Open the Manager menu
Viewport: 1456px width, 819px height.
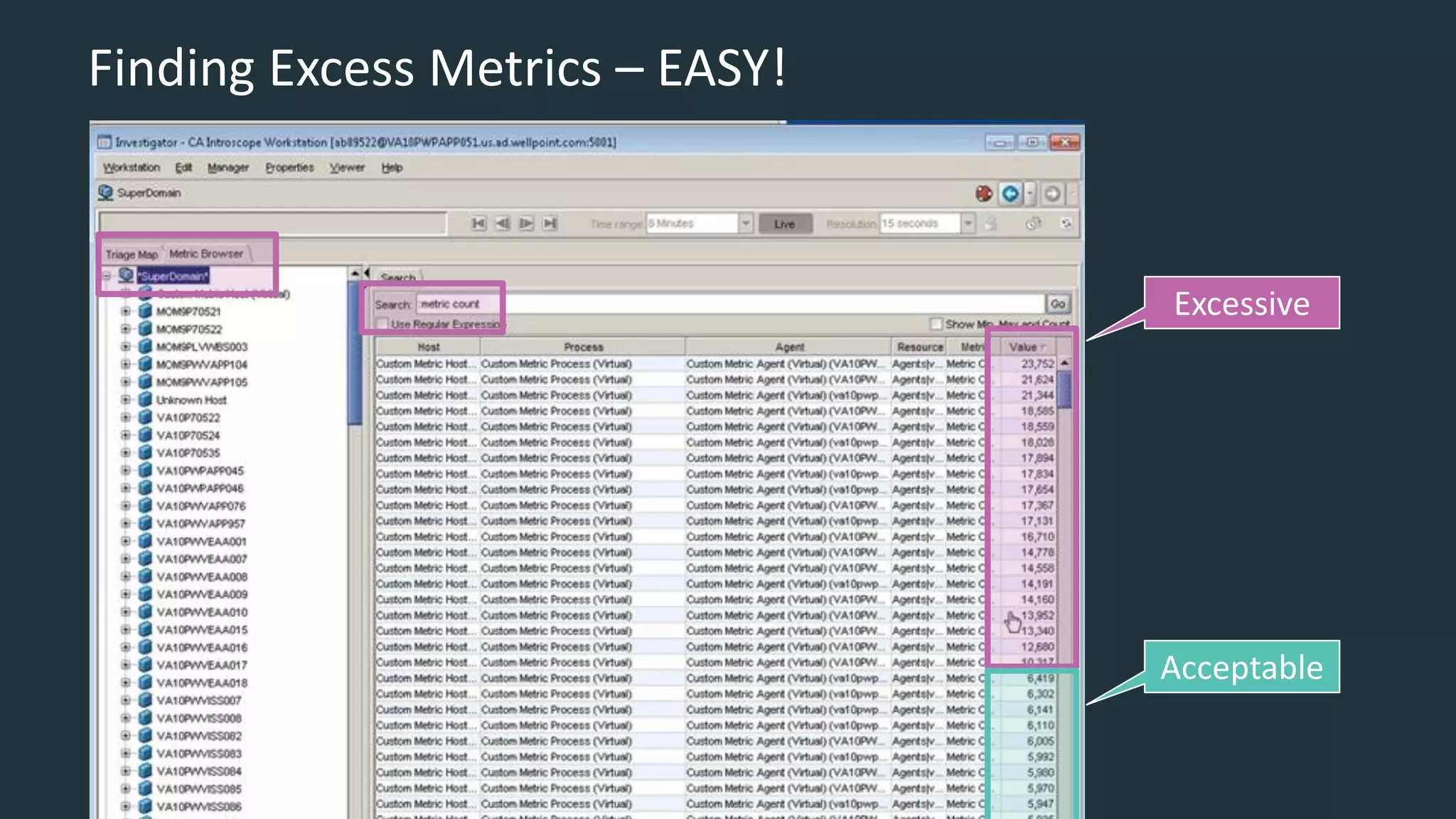228,168
